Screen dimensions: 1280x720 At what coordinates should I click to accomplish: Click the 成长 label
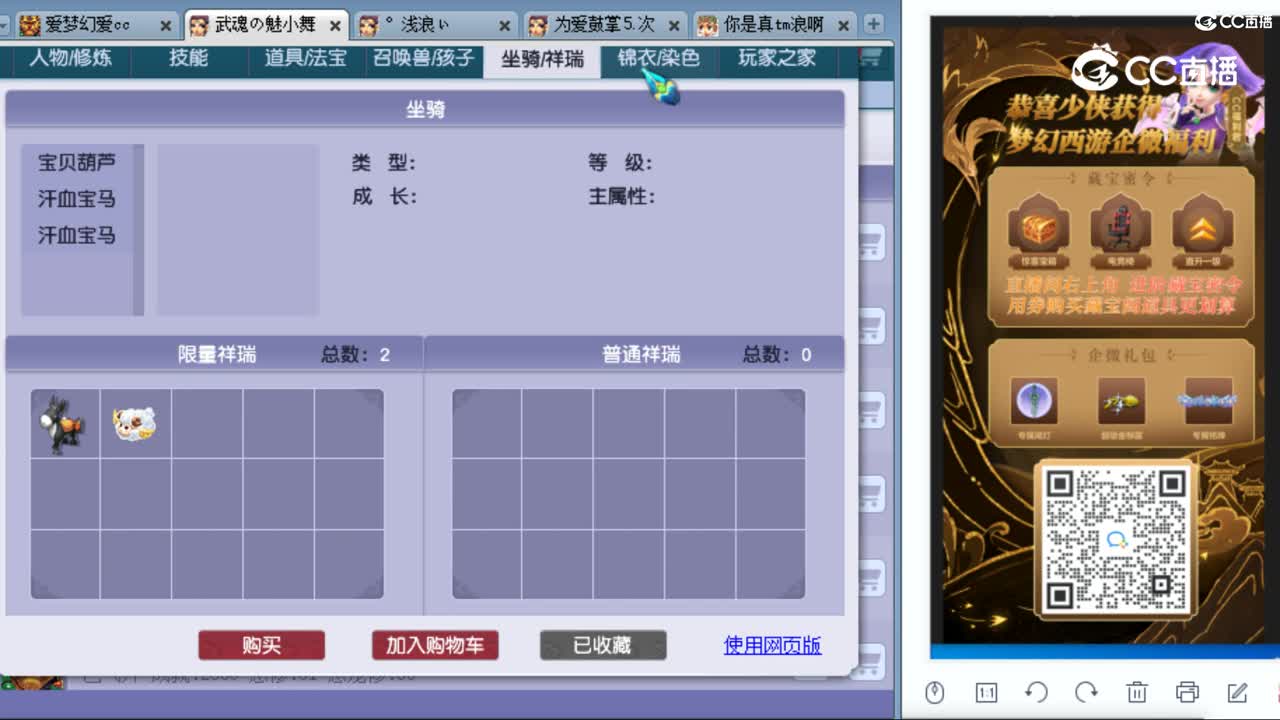click(x=384, y=196)
